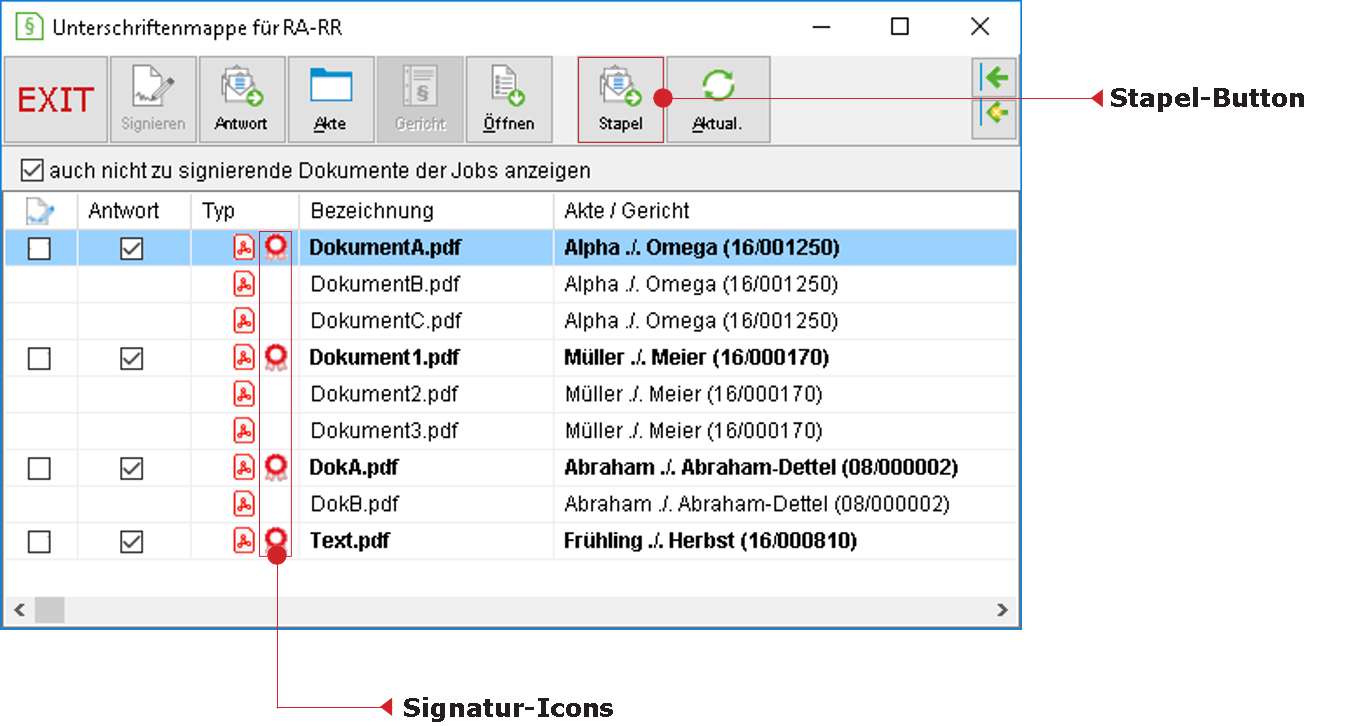Screen dimensions: 1353x726
Task: Select the DokumentA.pdf file name
Action: (x=385, y=247)
